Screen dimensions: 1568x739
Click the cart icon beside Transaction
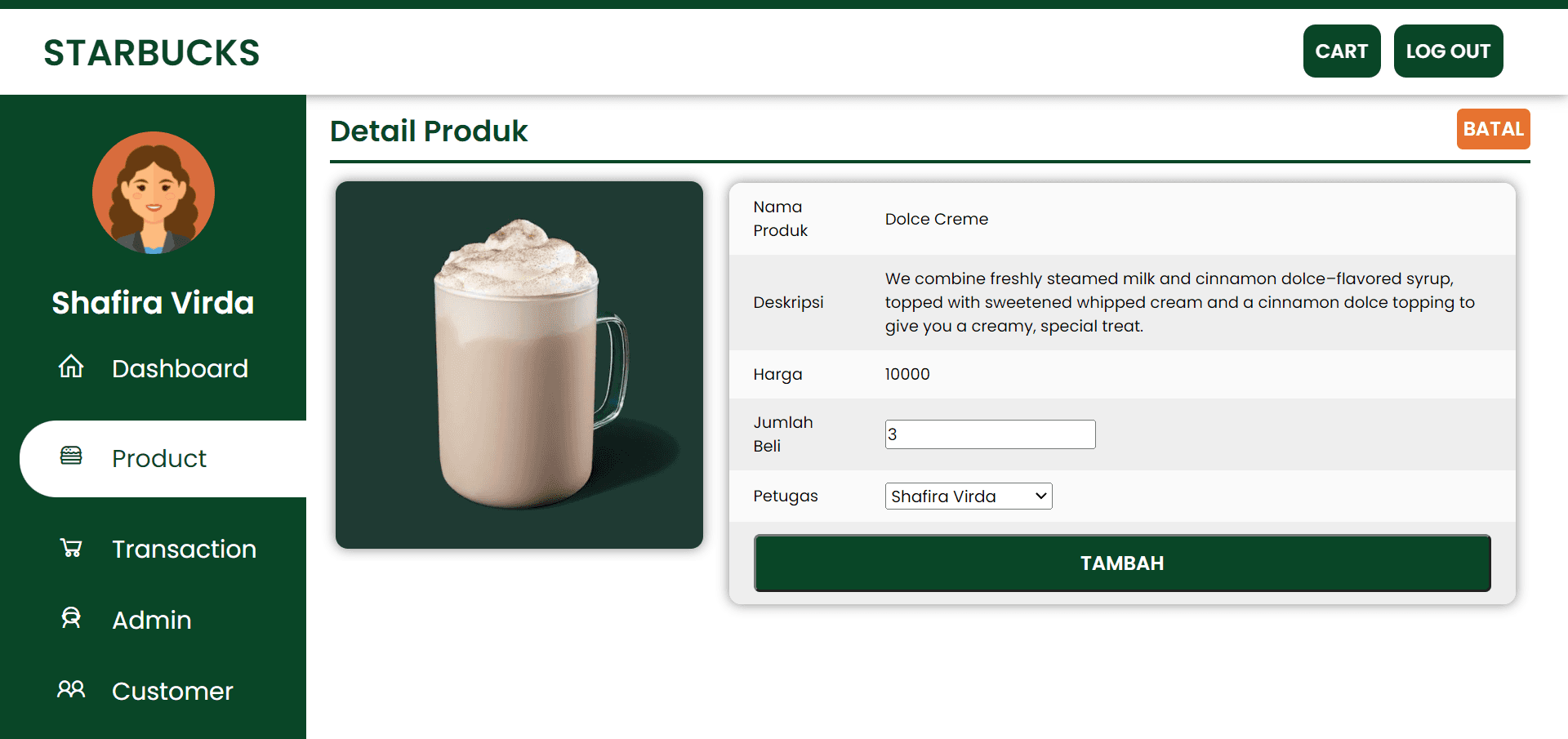[71, 547]
